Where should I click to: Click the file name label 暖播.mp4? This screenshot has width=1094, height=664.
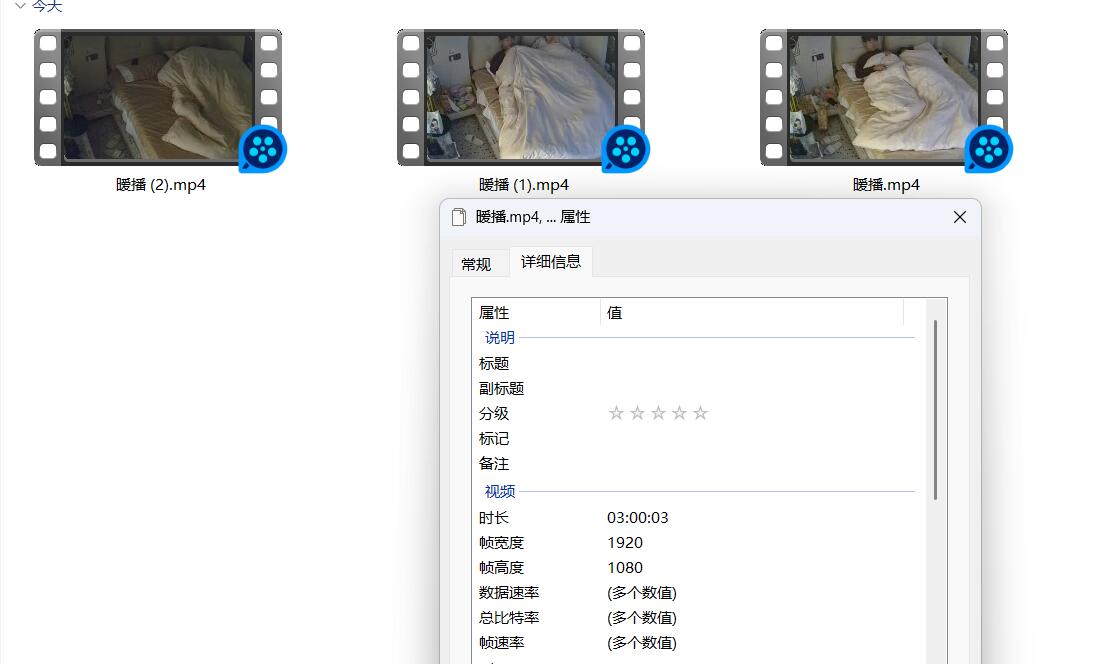(x=886, y=185)
